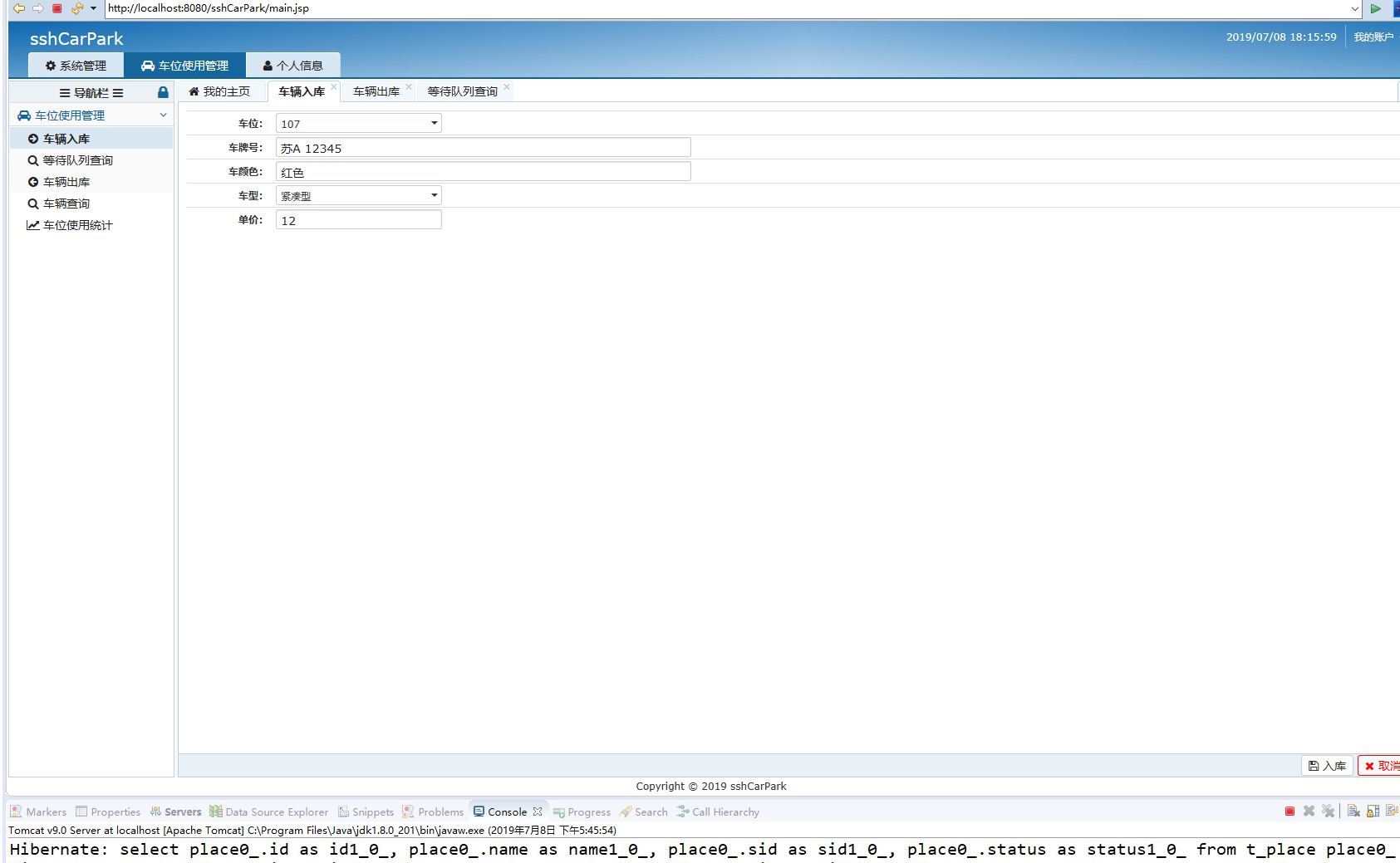The height and width of the screenshot is (863, 1400).
Task: Collapse the 车位使用管理 sidebar section chevron
Action: (163, 115)
